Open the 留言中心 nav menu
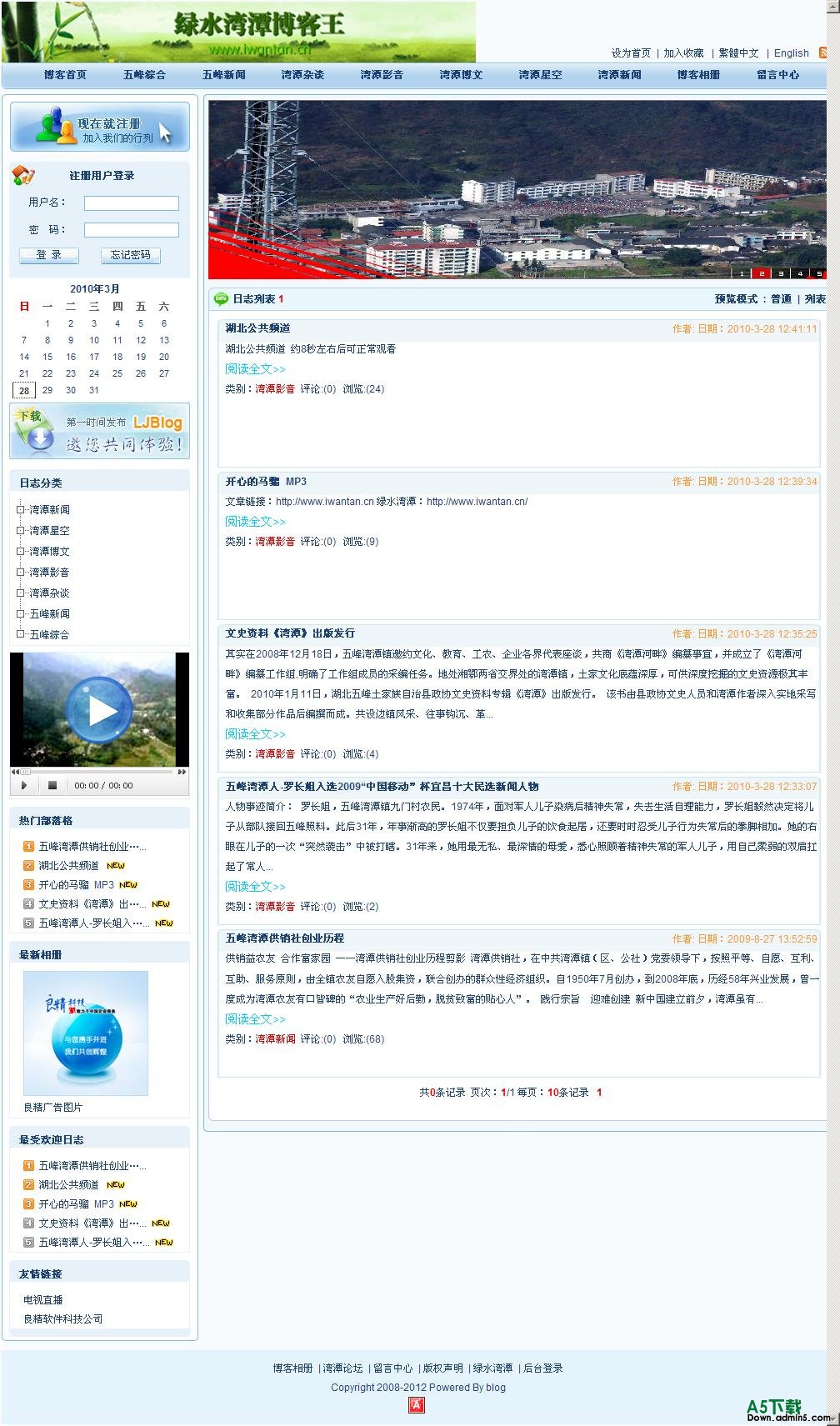Viewport: 840px width, 1426px height. (777, 75)
